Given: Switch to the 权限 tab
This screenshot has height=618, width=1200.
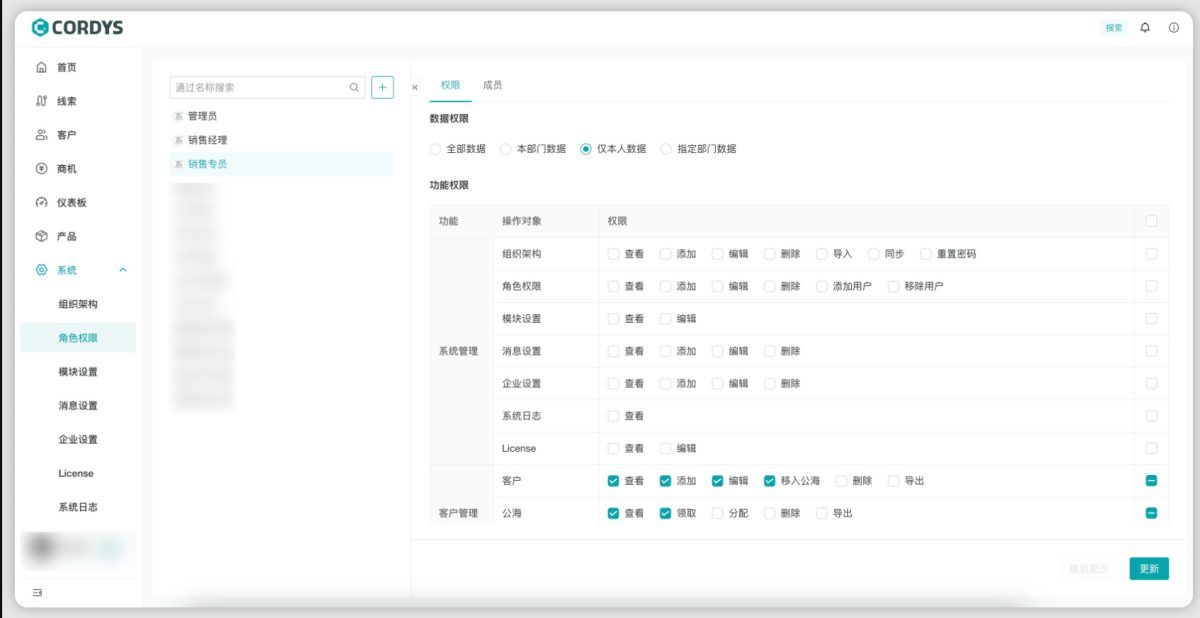Looking at the screenshot, I should click(x=451, y=85).
